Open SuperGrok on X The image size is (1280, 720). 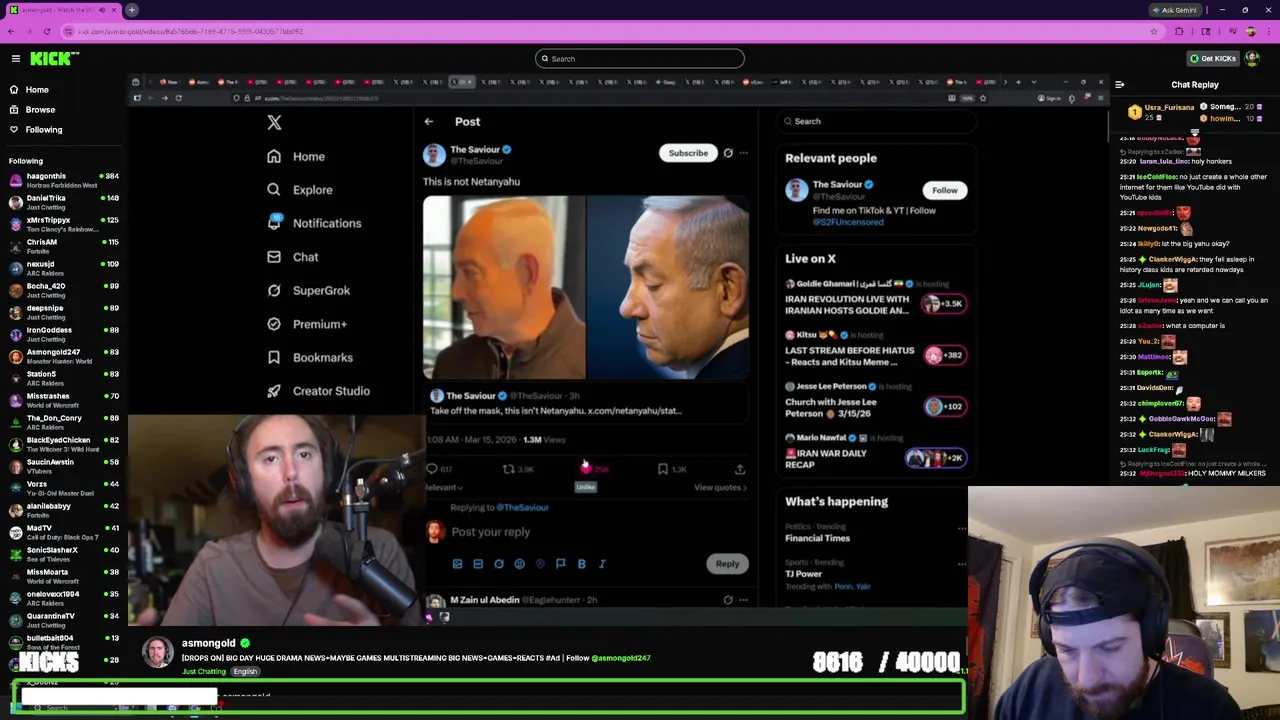coord(308,291)
